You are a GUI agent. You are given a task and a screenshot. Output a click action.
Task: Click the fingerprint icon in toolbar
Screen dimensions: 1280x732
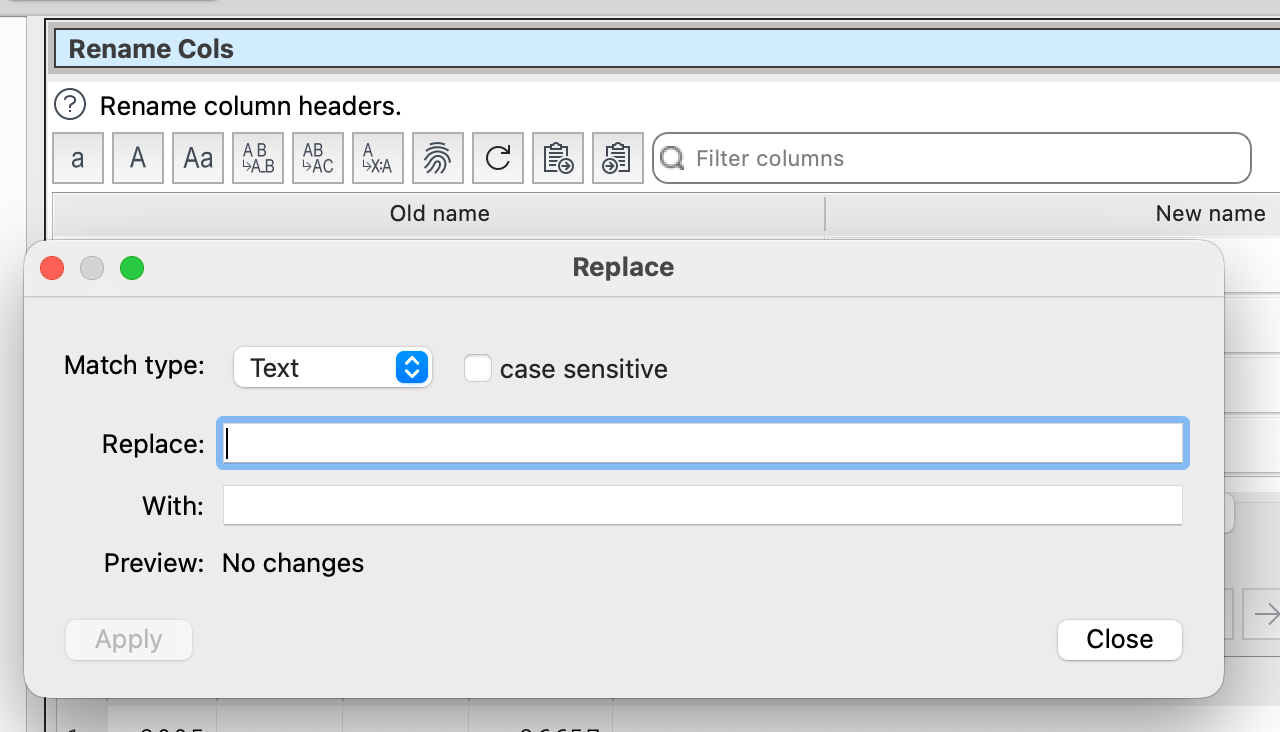pyautogui.click(x=438, y=159)
